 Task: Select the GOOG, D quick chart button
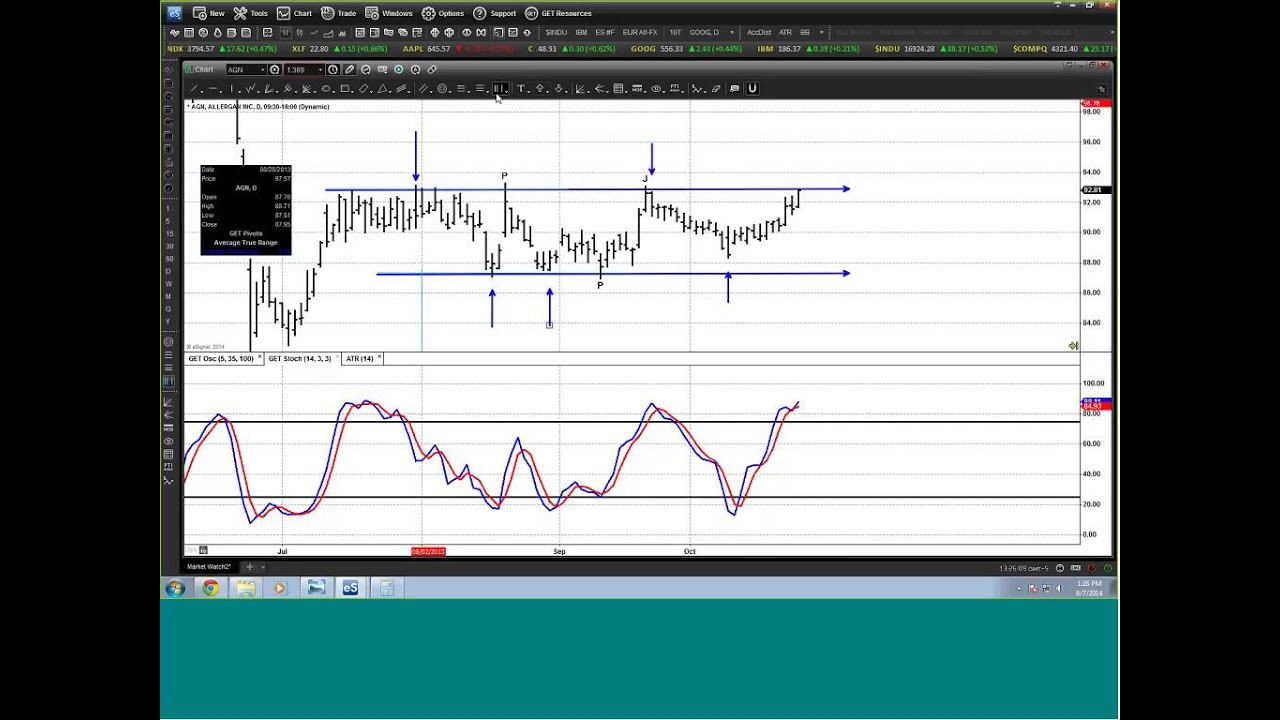pos(703,33)
